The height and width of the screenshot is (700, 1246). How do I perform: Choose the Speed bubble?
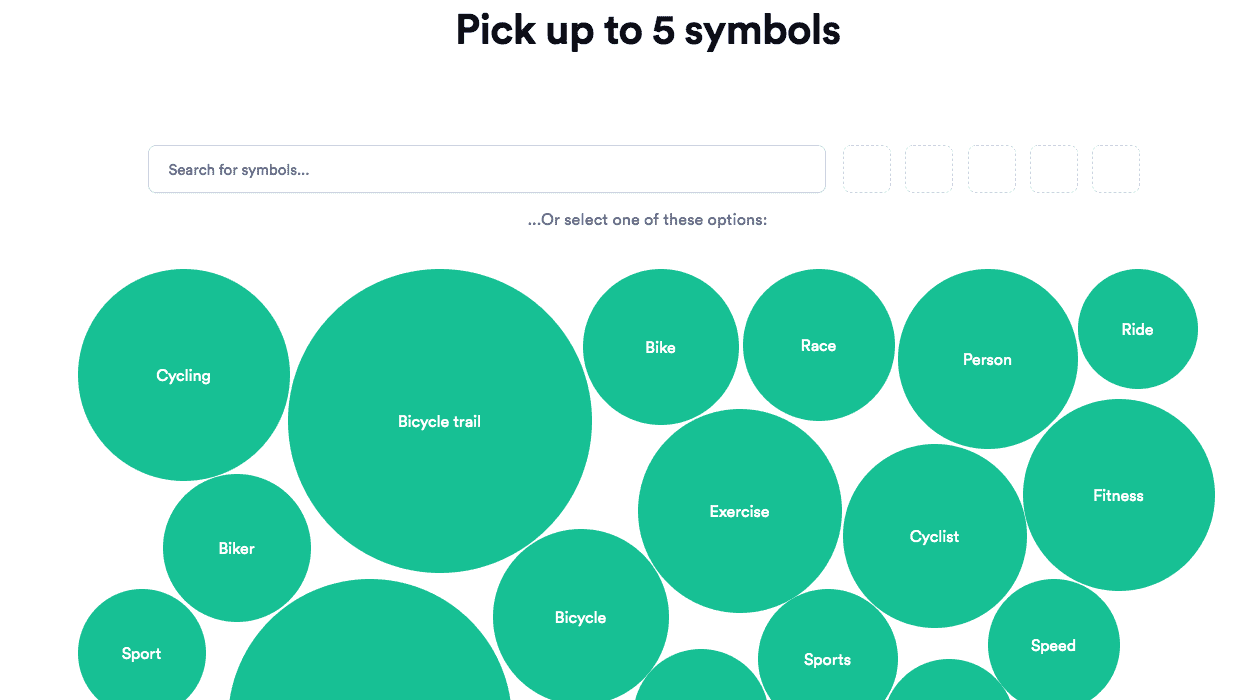click(1053, 645)
